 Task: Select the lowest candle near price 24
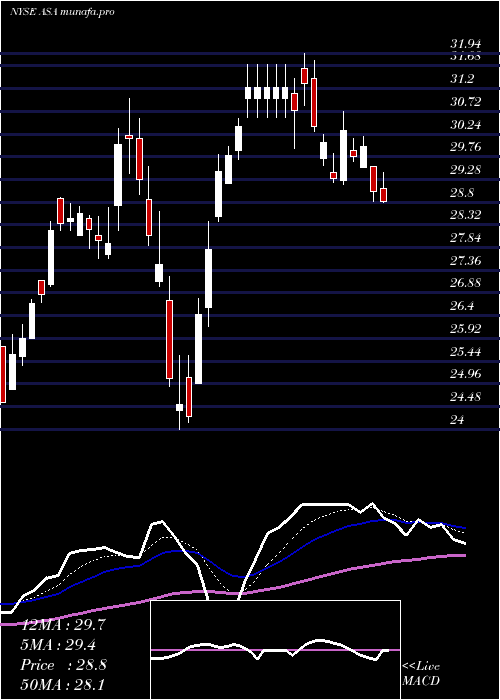point(179,407)
